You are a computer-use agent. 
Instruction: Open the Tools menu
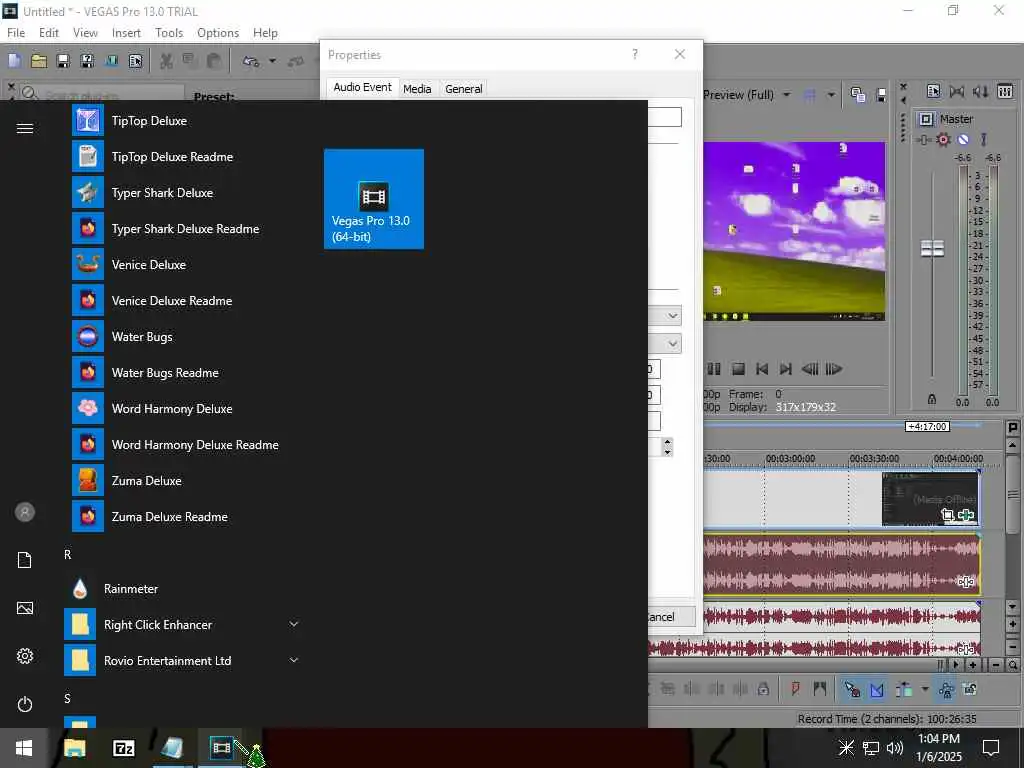pos(169,33)
